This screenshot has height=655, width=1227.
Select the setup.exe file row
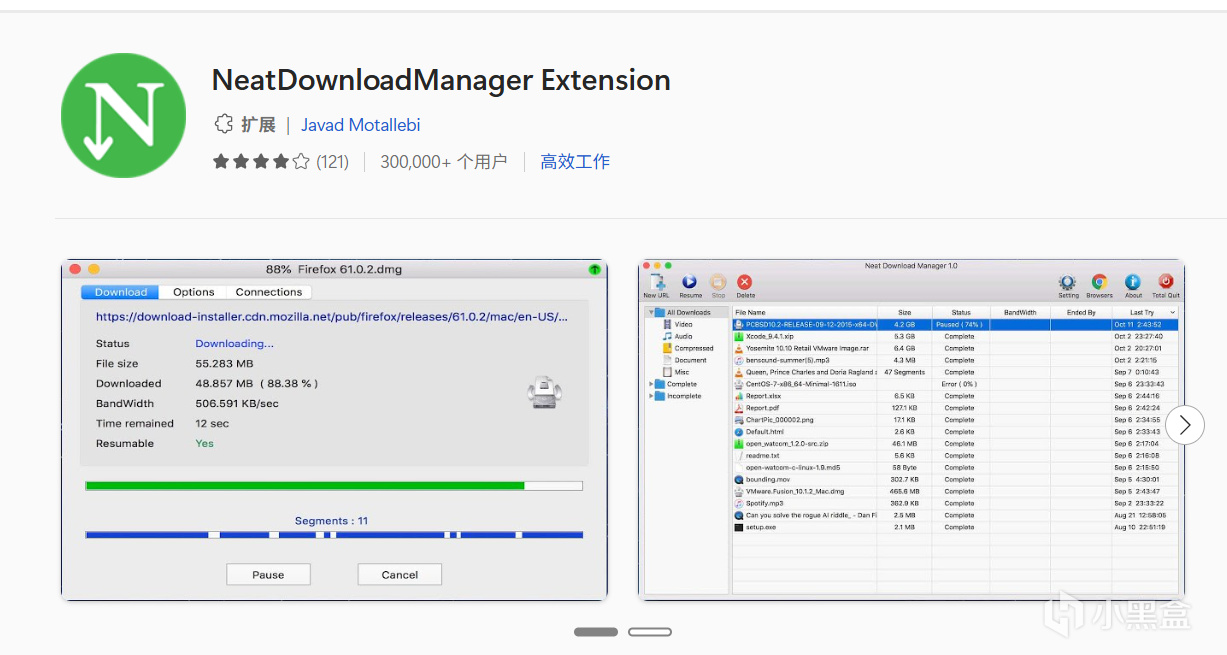coord(957,527)
